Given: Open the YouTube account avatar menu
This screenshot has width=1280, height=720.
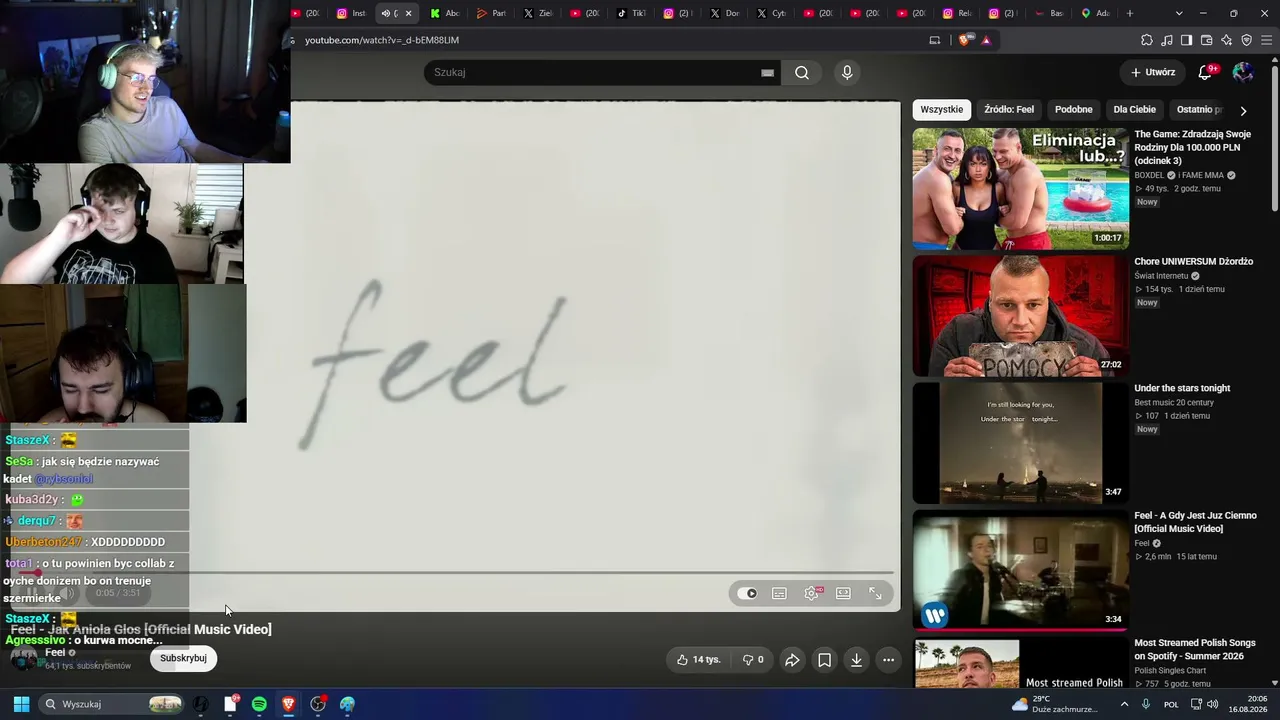Looking at the screenshot, I should pos(1243,72).
